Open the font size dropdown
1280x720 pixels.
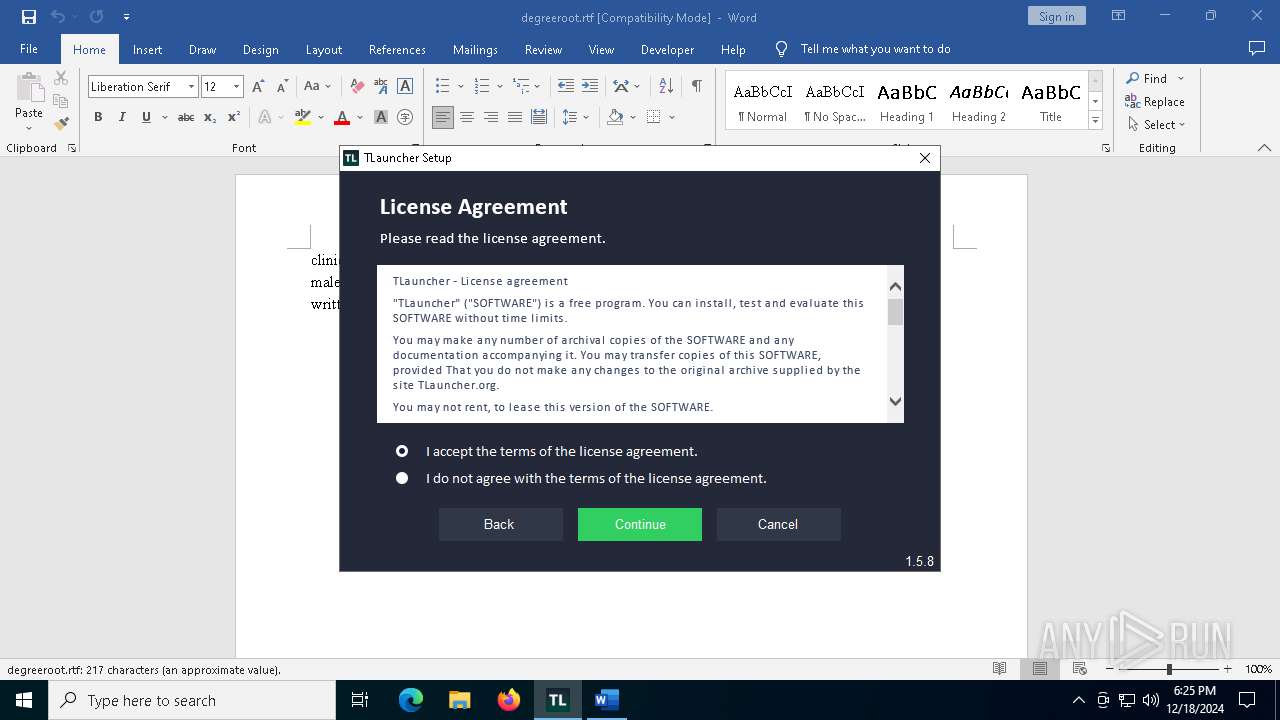tap(237, 87)
